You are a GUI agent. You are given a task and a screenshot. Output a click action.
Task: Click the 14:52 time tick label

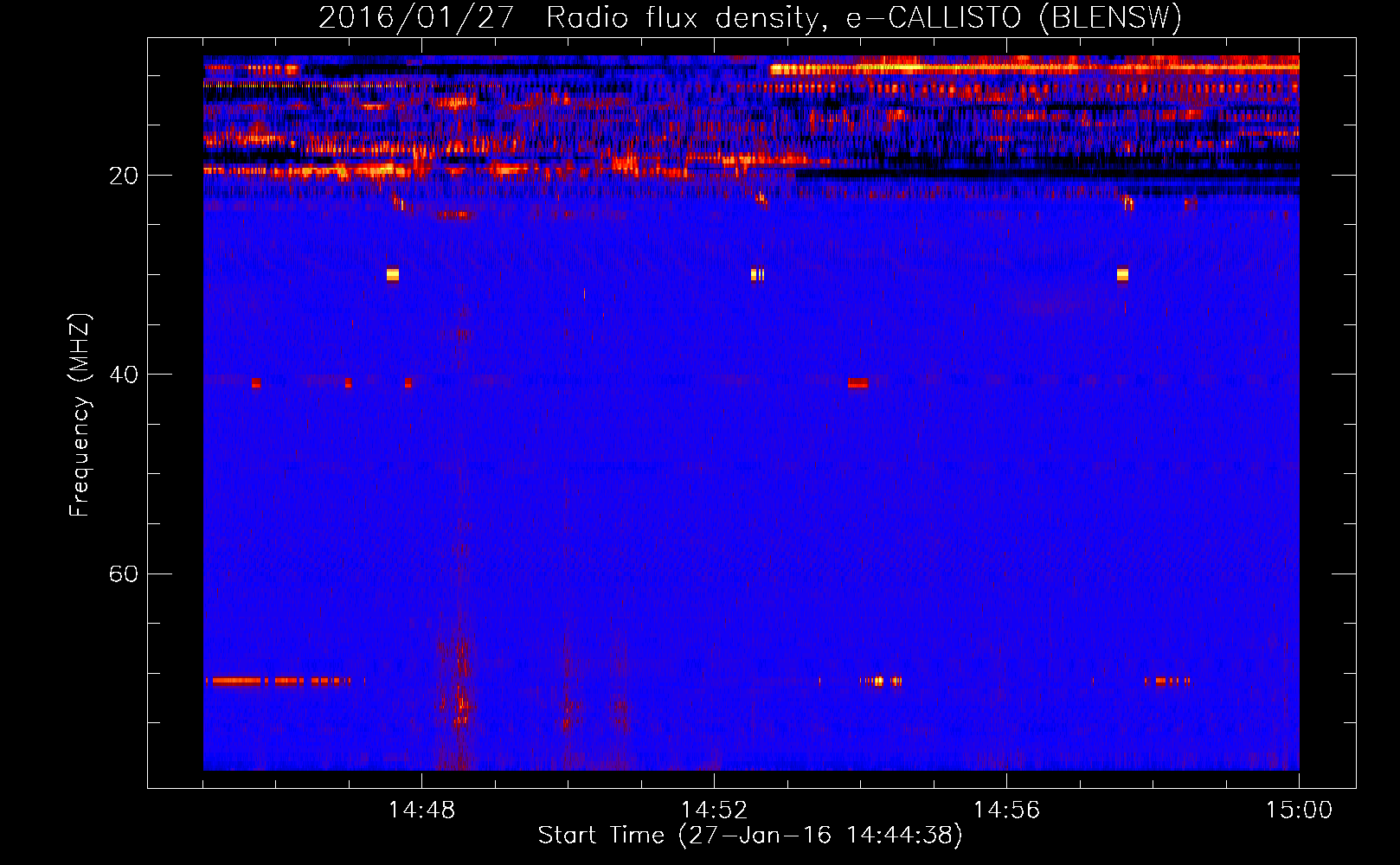pyautogui.click(x=714, y=811)
